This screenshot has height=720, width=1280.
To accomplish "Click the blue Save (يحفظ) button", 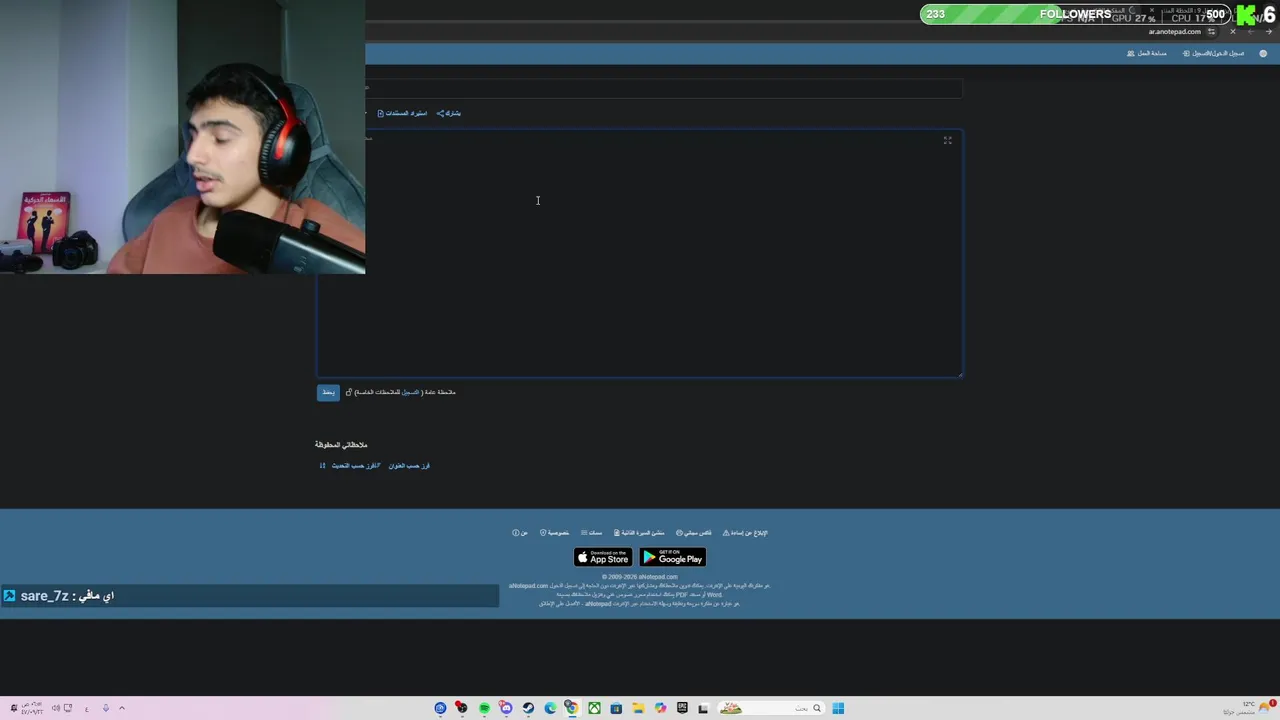I will [x=328, y=392].
